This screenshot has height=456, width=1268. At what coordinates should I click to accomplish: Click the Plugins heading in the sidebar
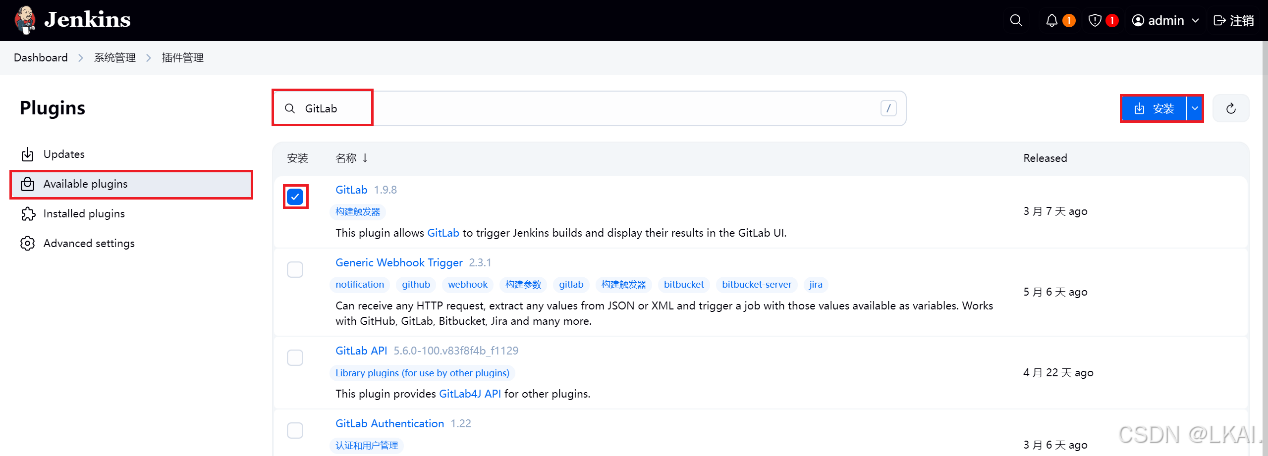click(x=53, y=108)
